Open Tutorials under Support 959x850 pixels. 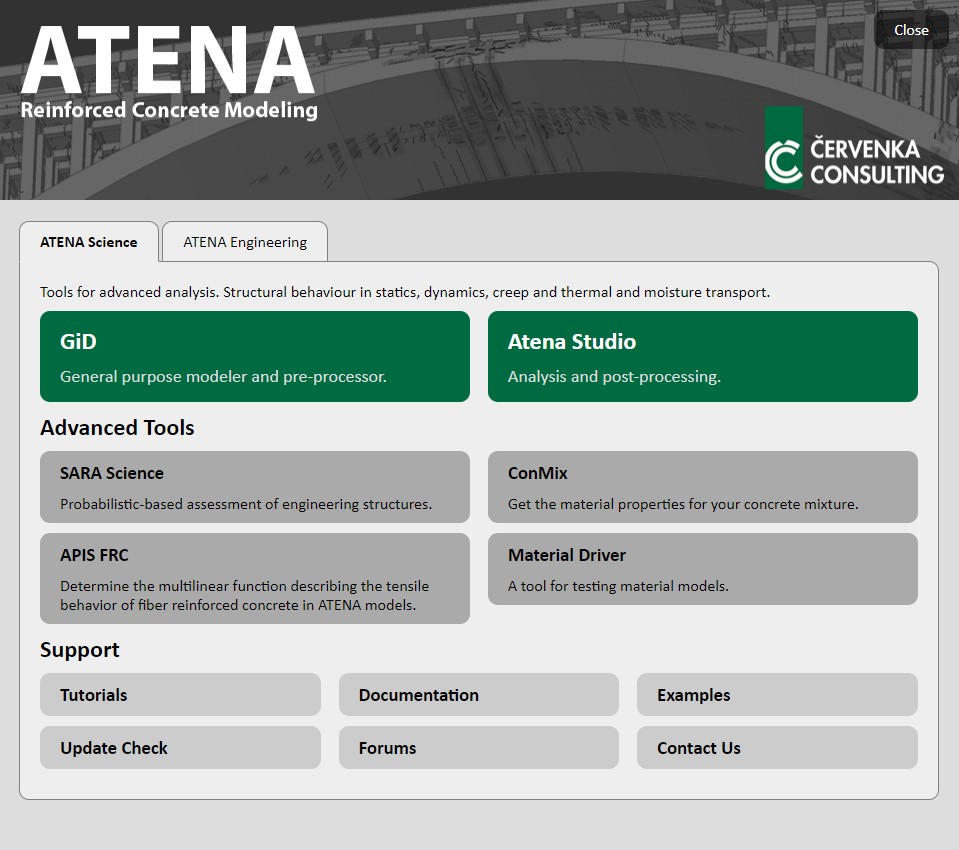pyautogui.click(x=180, y=695)
